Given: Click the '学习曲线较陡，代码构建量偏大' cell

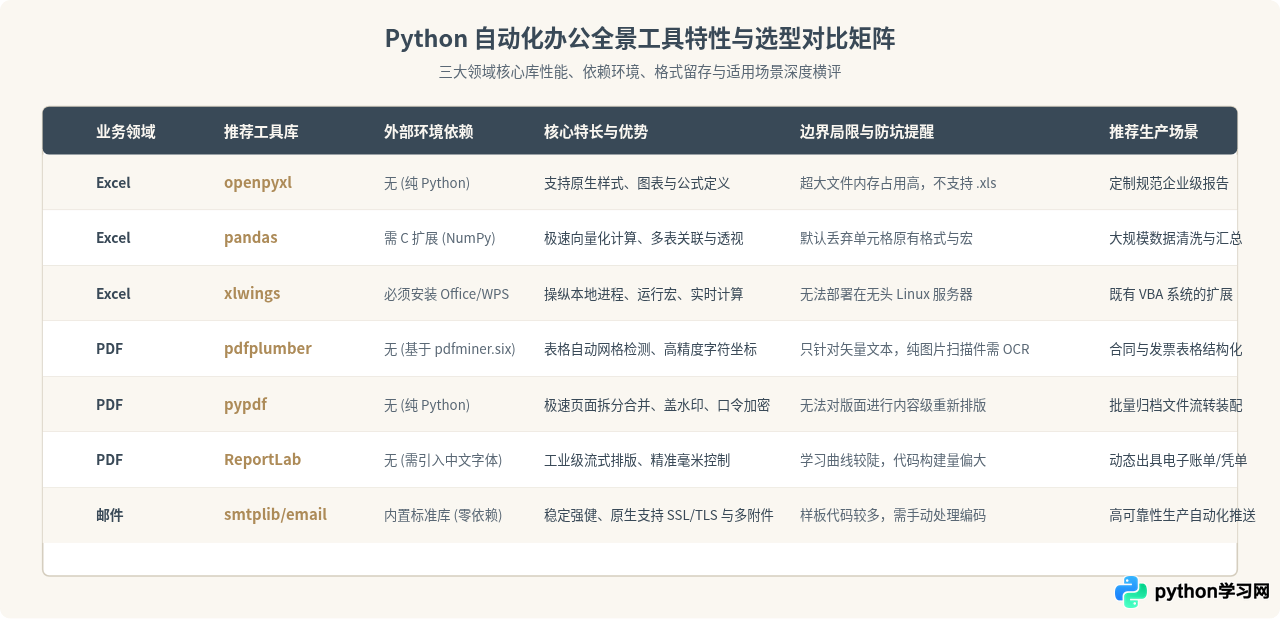Looking at the screenshot, I should point(893,461).
